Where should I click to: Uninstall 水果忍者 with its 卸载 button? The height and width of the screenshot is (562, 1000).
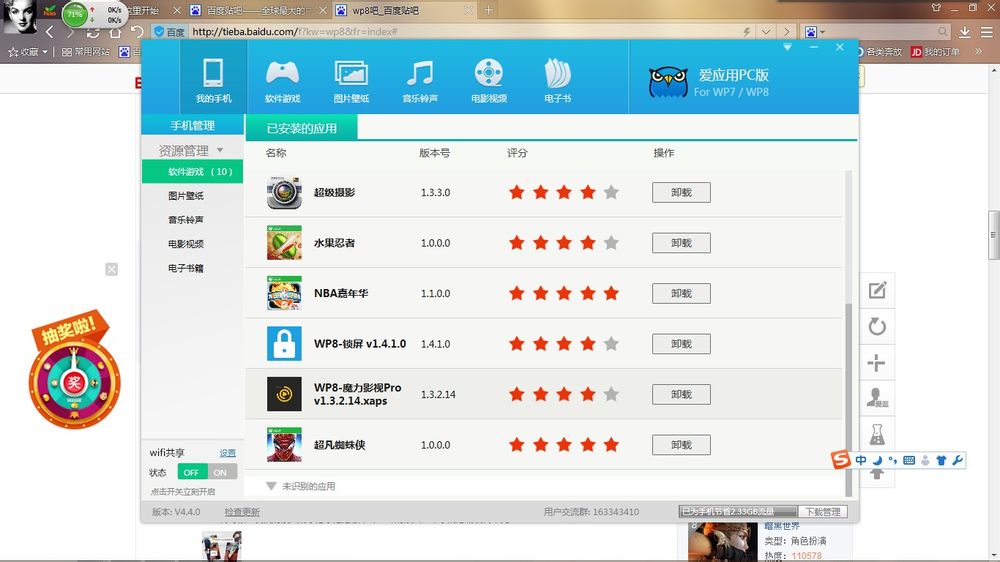click(x=681, y=243)
